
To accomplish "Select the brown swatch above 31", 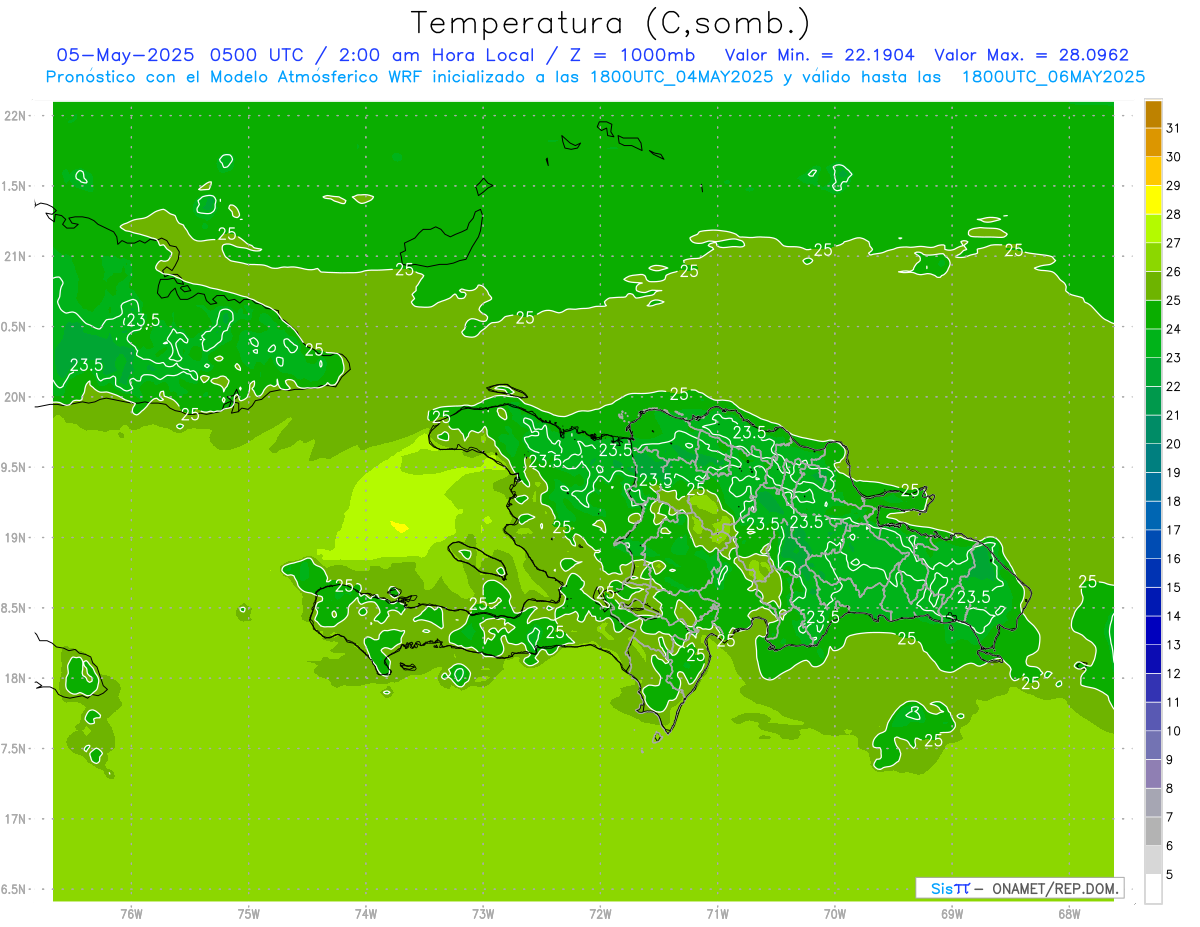I will [x=1153, y=114].
